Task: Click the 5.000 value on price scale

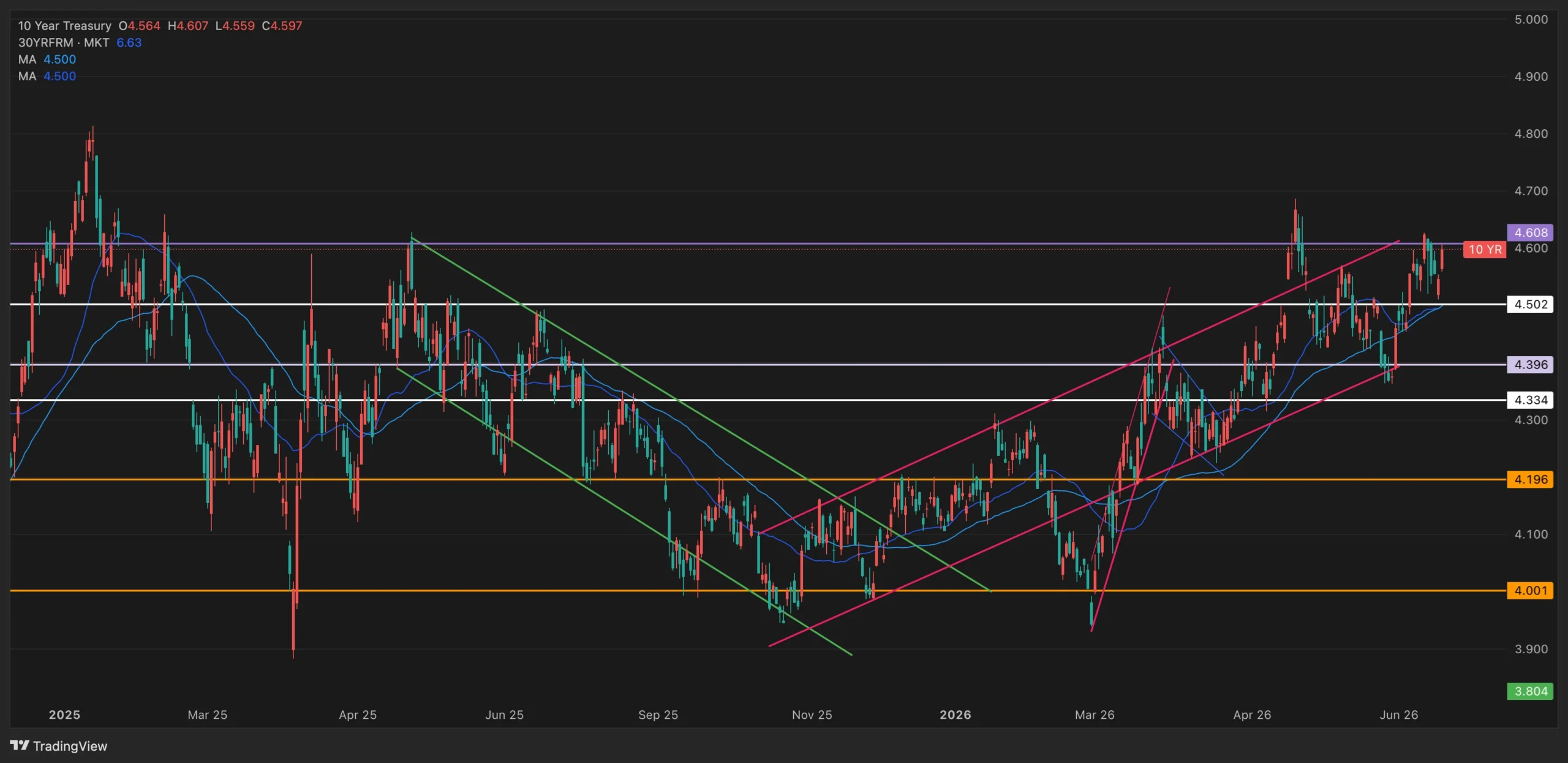Action: 1531,20
